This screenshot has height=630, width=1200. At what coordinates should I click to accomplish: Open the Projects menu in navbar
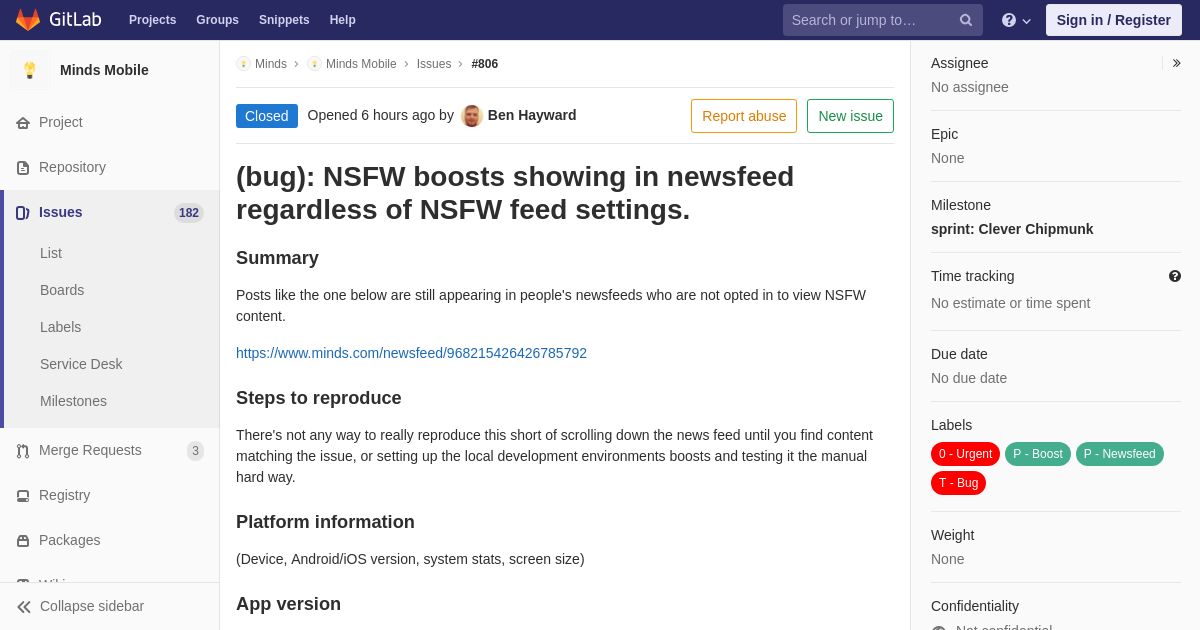152,20
